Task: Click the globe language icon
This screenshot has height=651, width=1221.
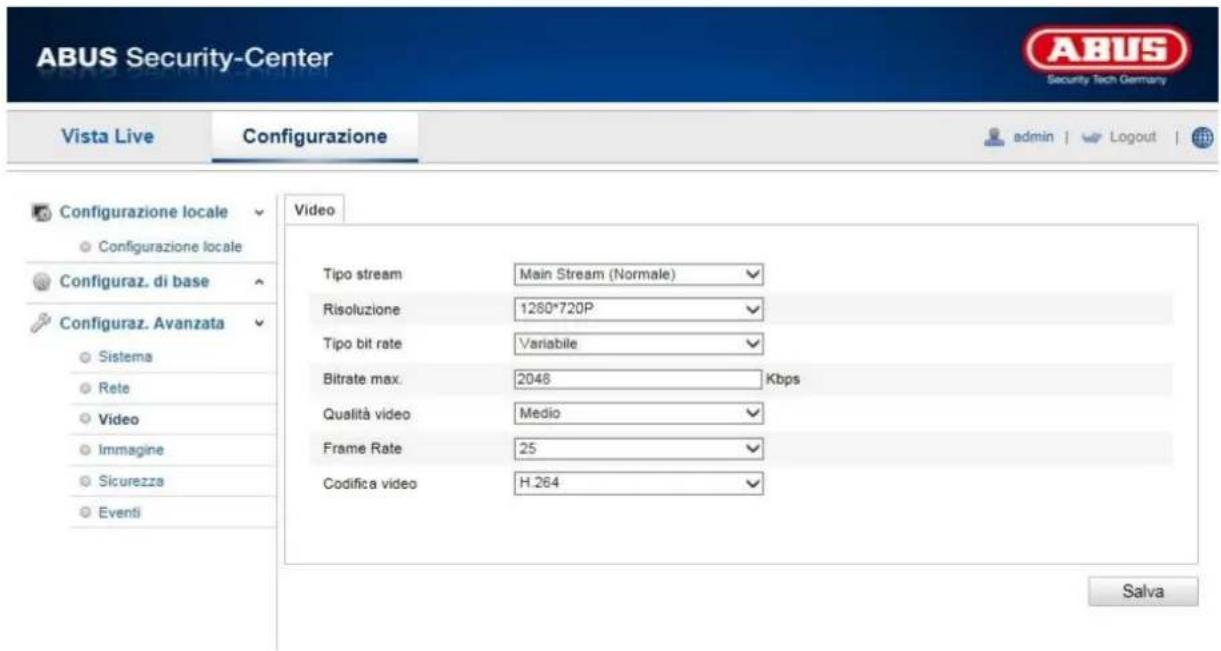Action: tap(1203, 138)
